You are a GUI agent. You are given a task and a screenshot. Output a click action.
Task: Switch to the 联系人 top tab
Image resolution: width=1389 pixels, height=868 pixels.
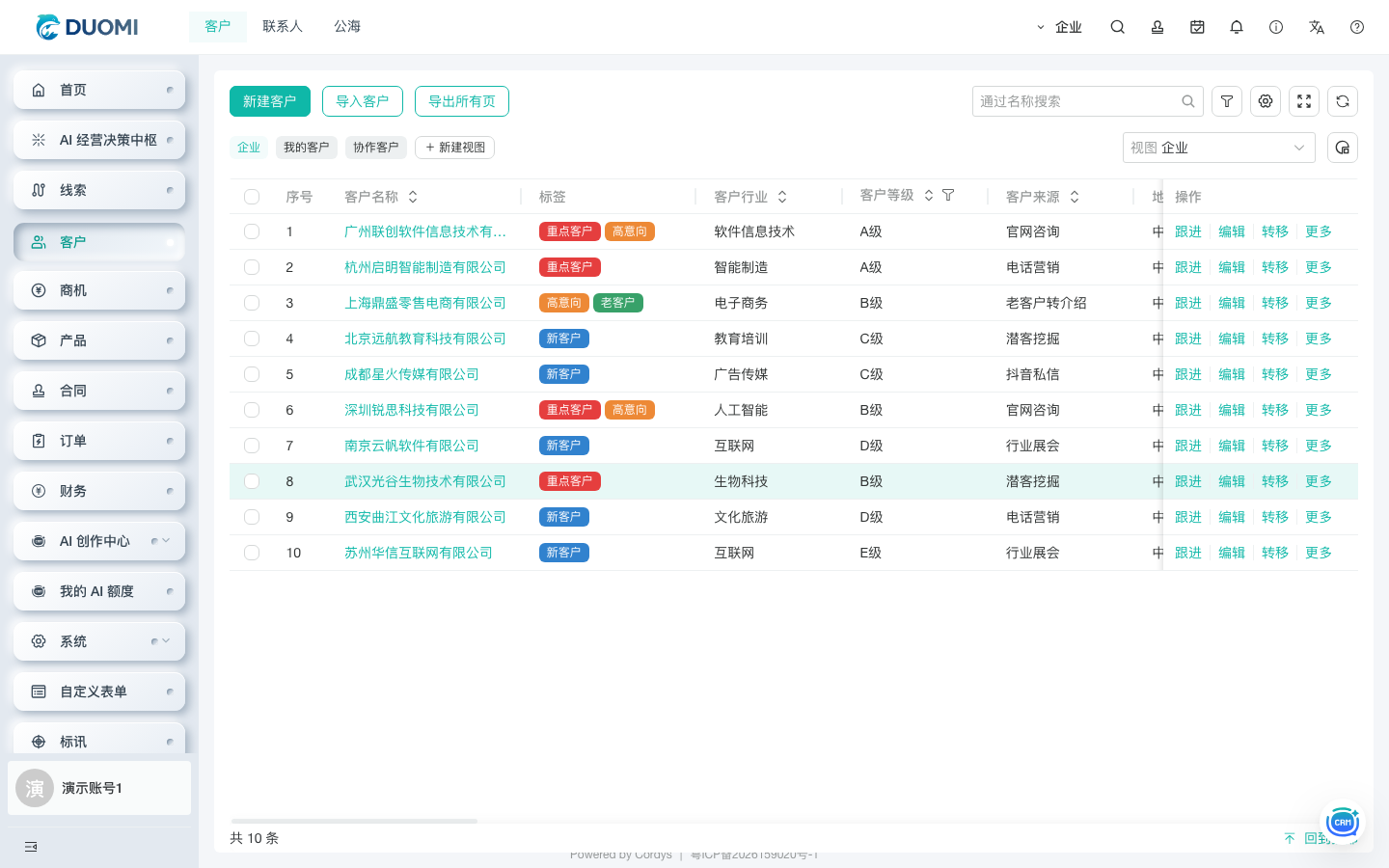pyautogui.click(x=283, y=26)
